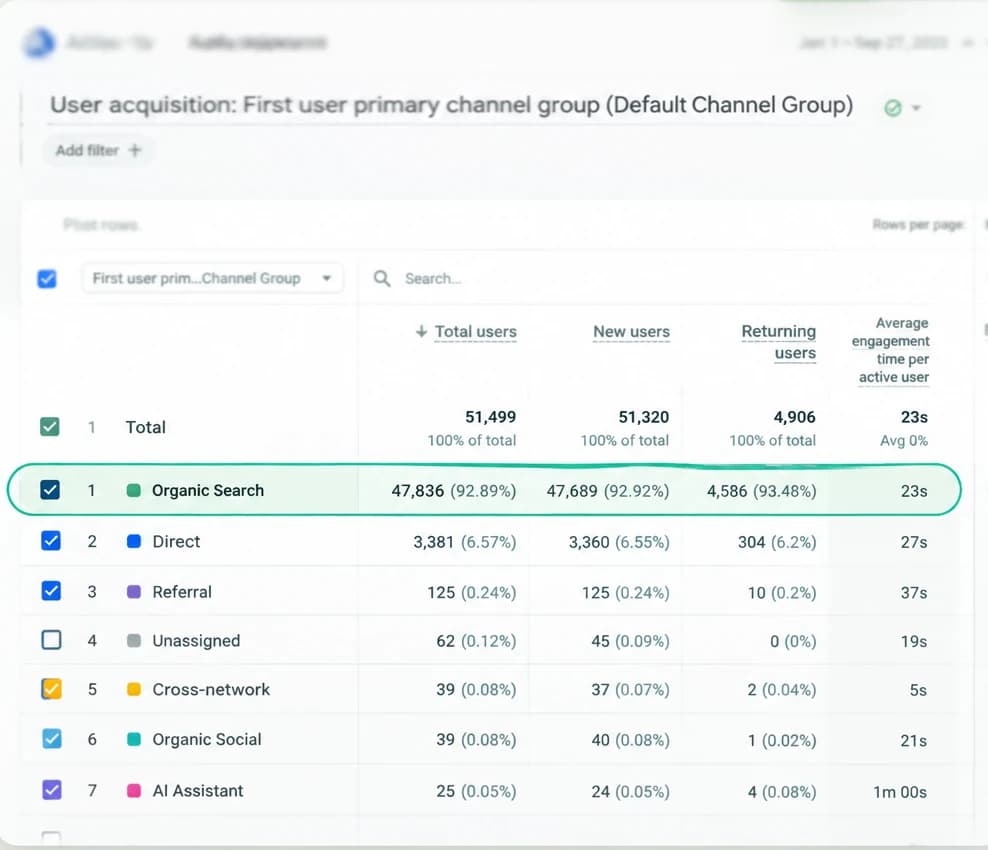The height and width of the screenshot is (850, 988).
Task: Click the blue Direct color swatch
Action: click(x=134, y=541)
